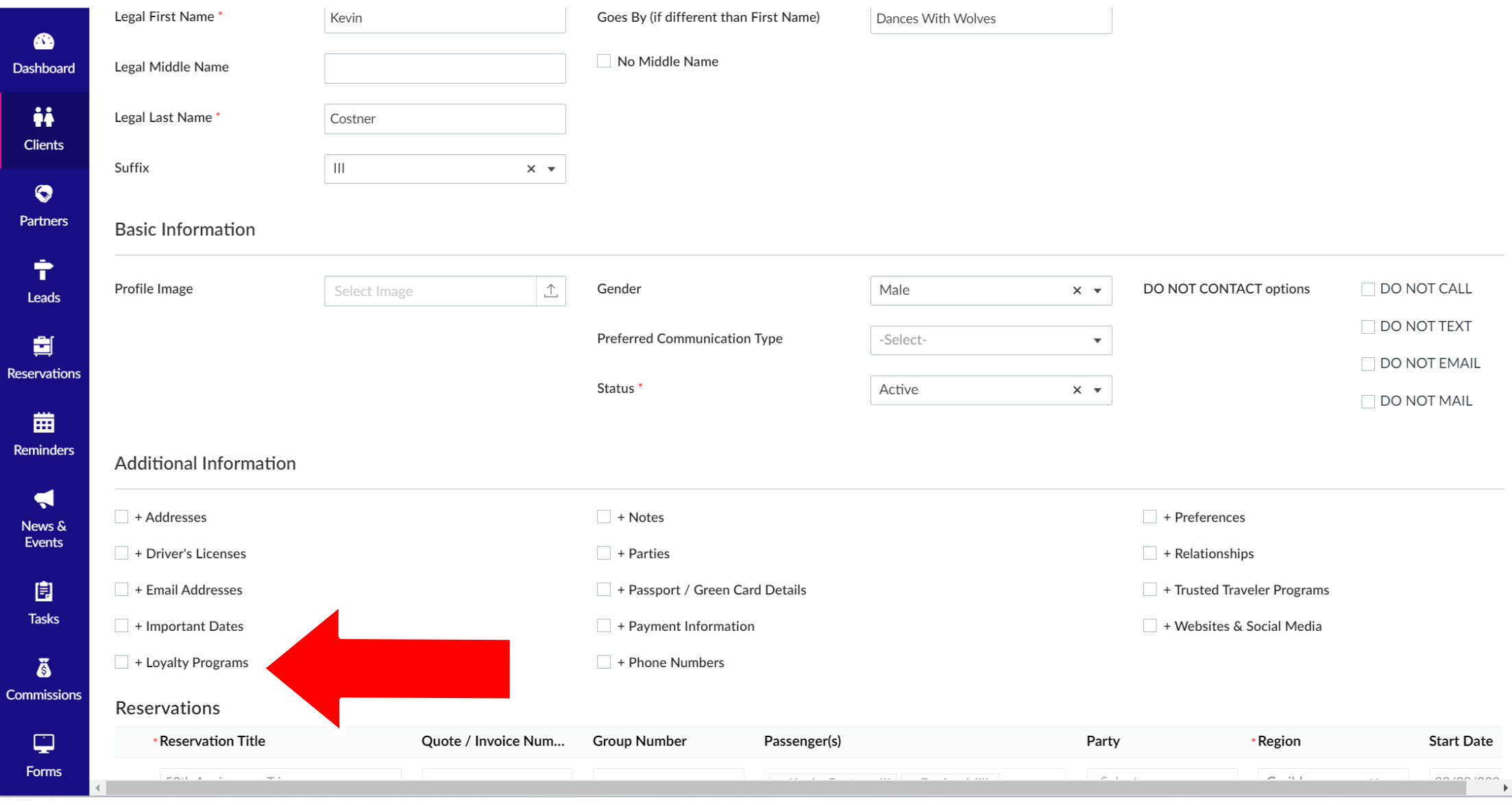Clear the Suffix value with X
The image size is (1512, 805).
click(531, 169)
